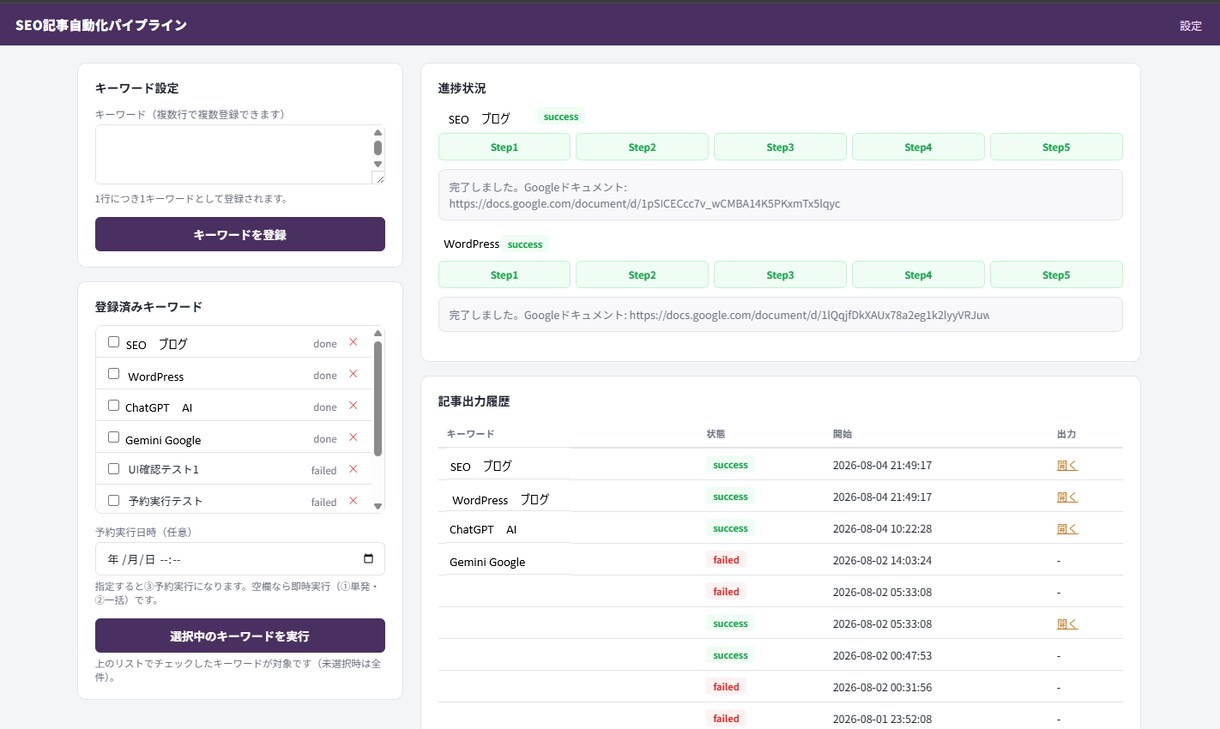Click 開始 column header in history
1220x729 pixels.
842,434
